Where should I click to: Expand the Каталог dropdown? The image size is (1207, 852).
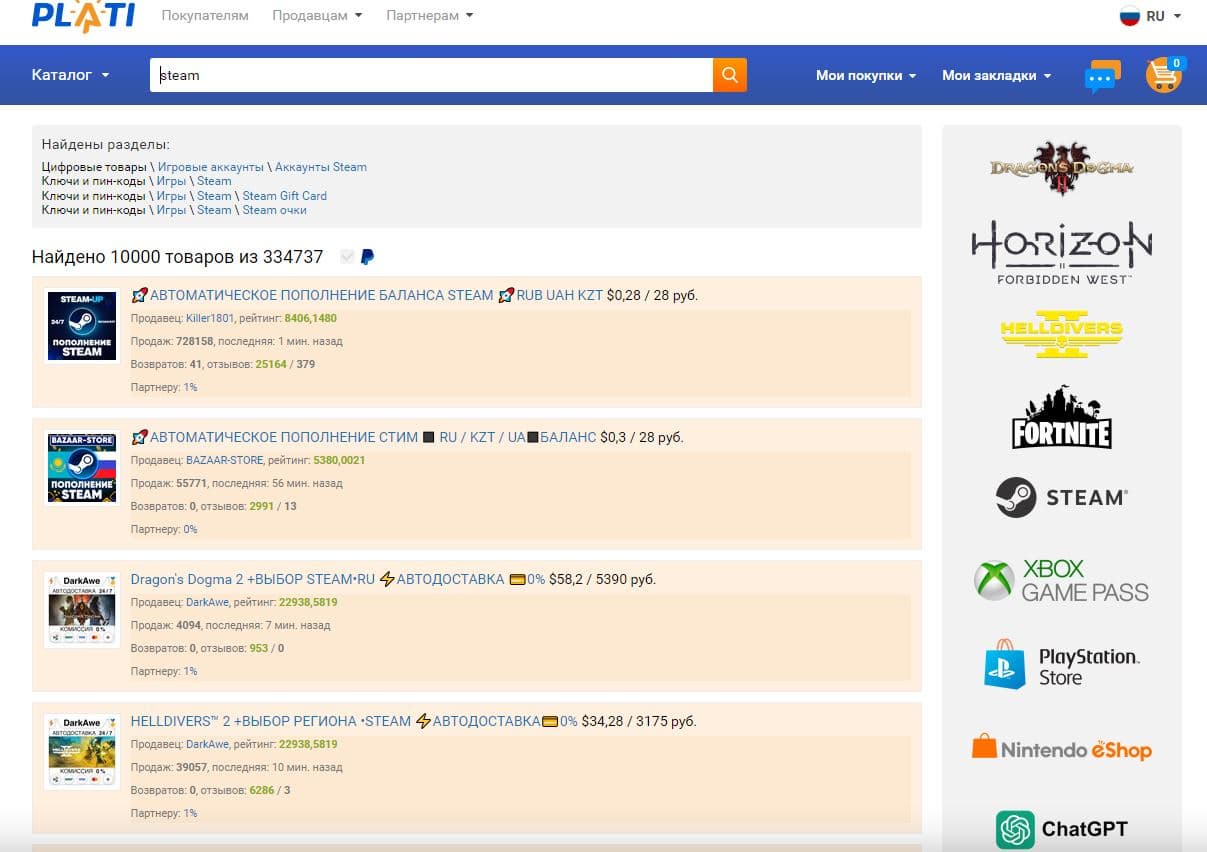[x=70, y=75]
